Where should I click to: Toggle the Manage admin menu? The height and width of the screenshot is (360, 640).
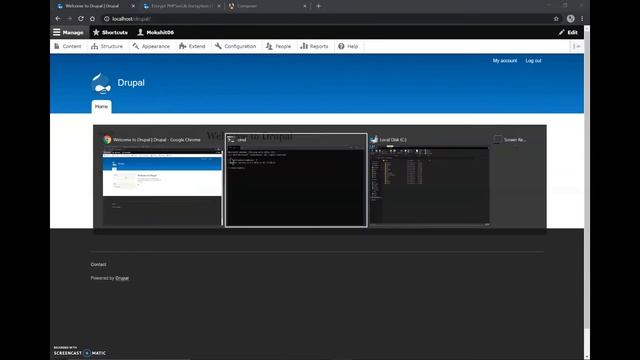(x=68, y=32)
